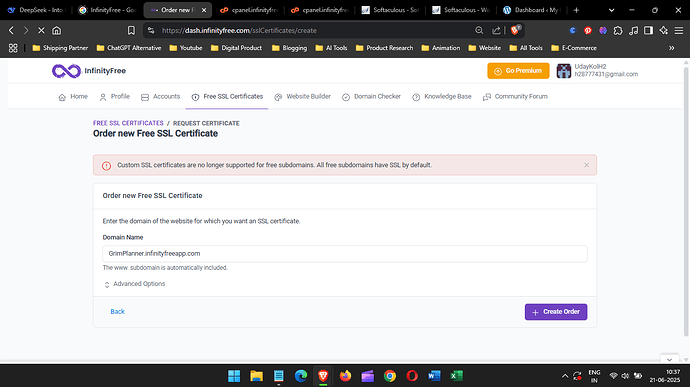Go back in browser history
Image resolution: width=690 pixels, height=387 pixels.
(x=11, y=30)
